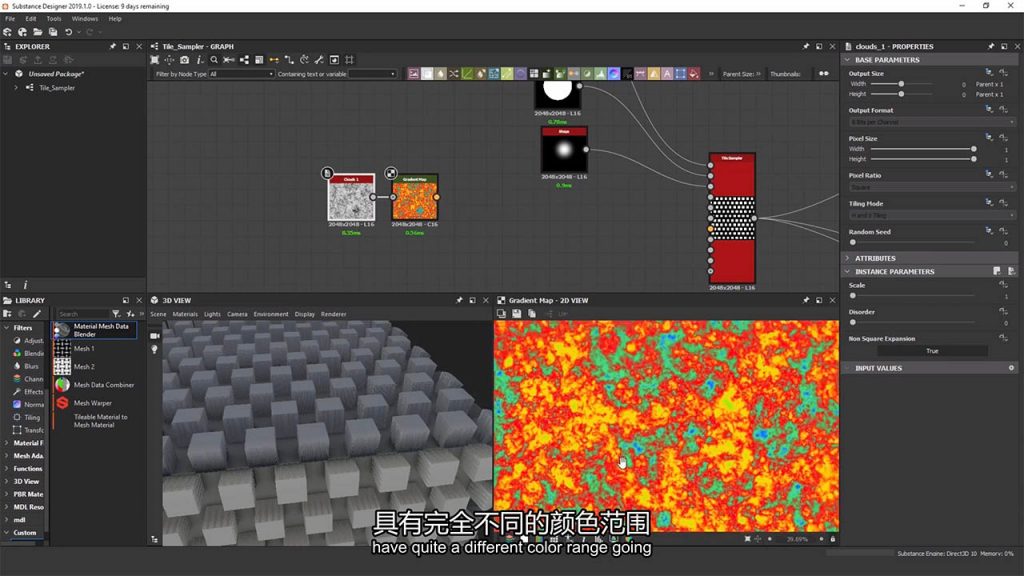This screenshot has width=1024, height=576.
Task: Open the Filter by Node Type dropdown
Action: (240, 74)
